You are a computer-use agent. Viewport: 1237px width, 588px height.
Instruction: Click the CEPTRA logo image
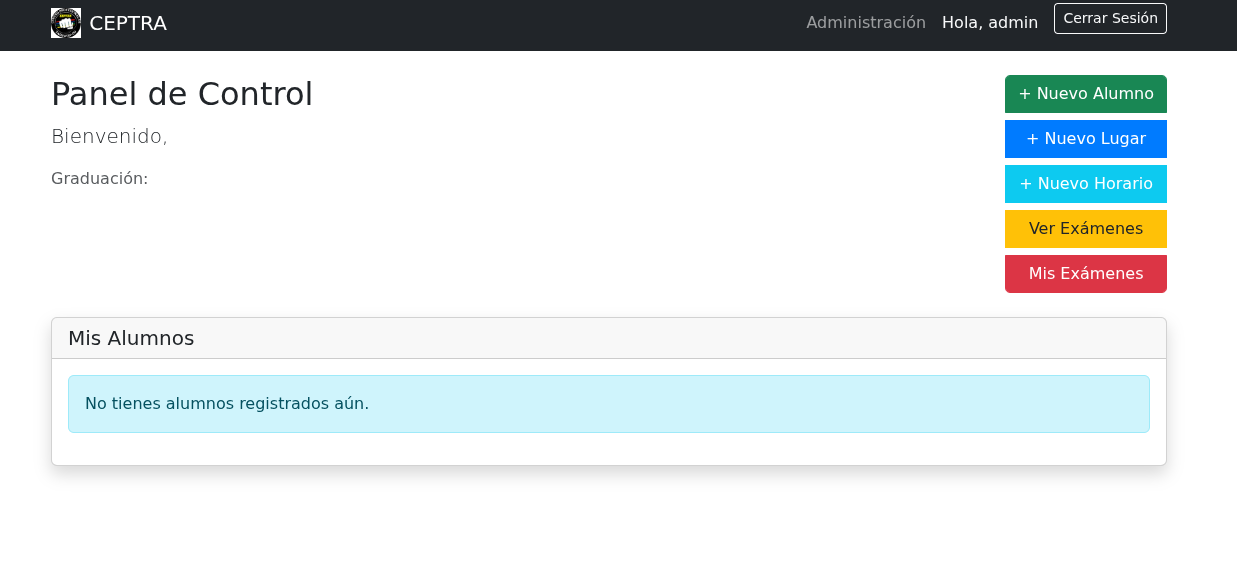66,23
